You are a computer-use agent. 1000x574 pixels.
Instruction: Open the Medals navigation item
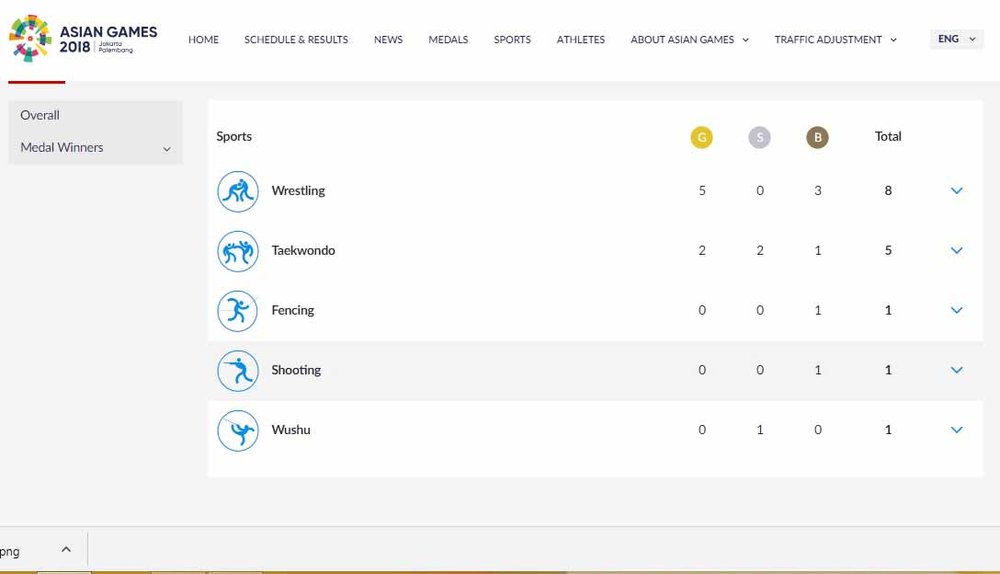(x=448, y=40)
